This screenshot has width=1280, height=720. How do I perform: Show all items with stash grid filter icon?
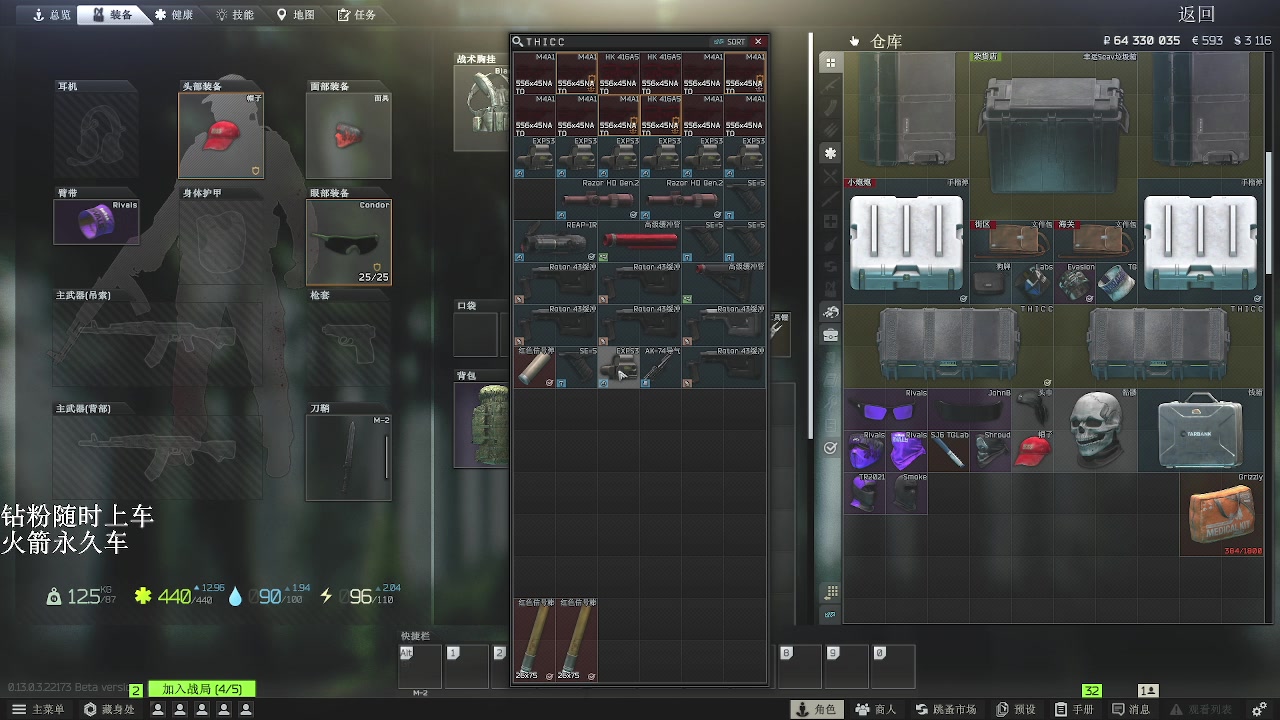pyautogui.click(x=830, y=63)
